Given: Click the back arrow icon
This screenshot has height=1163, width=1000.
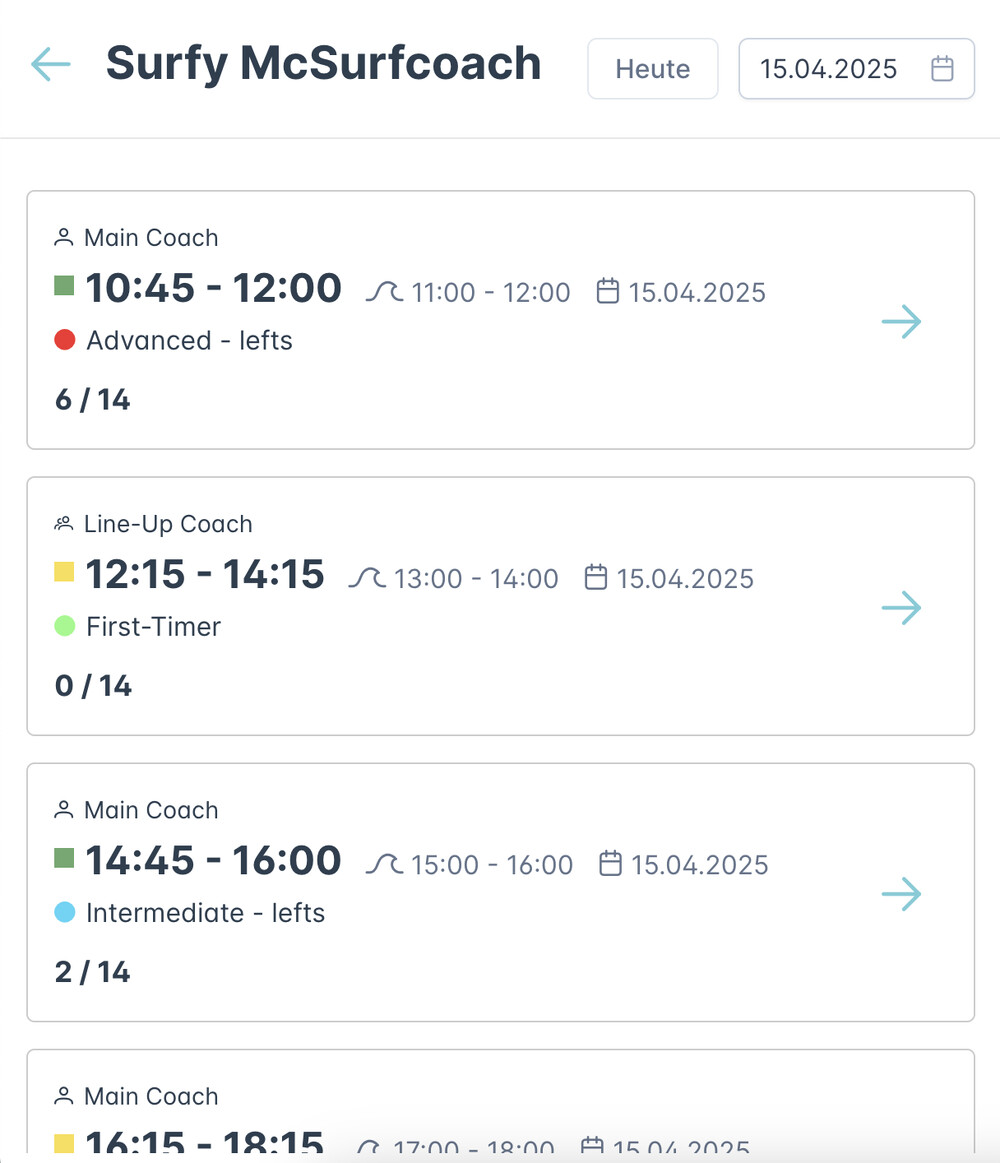Looking at the screenshot, I should click(x=50, y=65).
